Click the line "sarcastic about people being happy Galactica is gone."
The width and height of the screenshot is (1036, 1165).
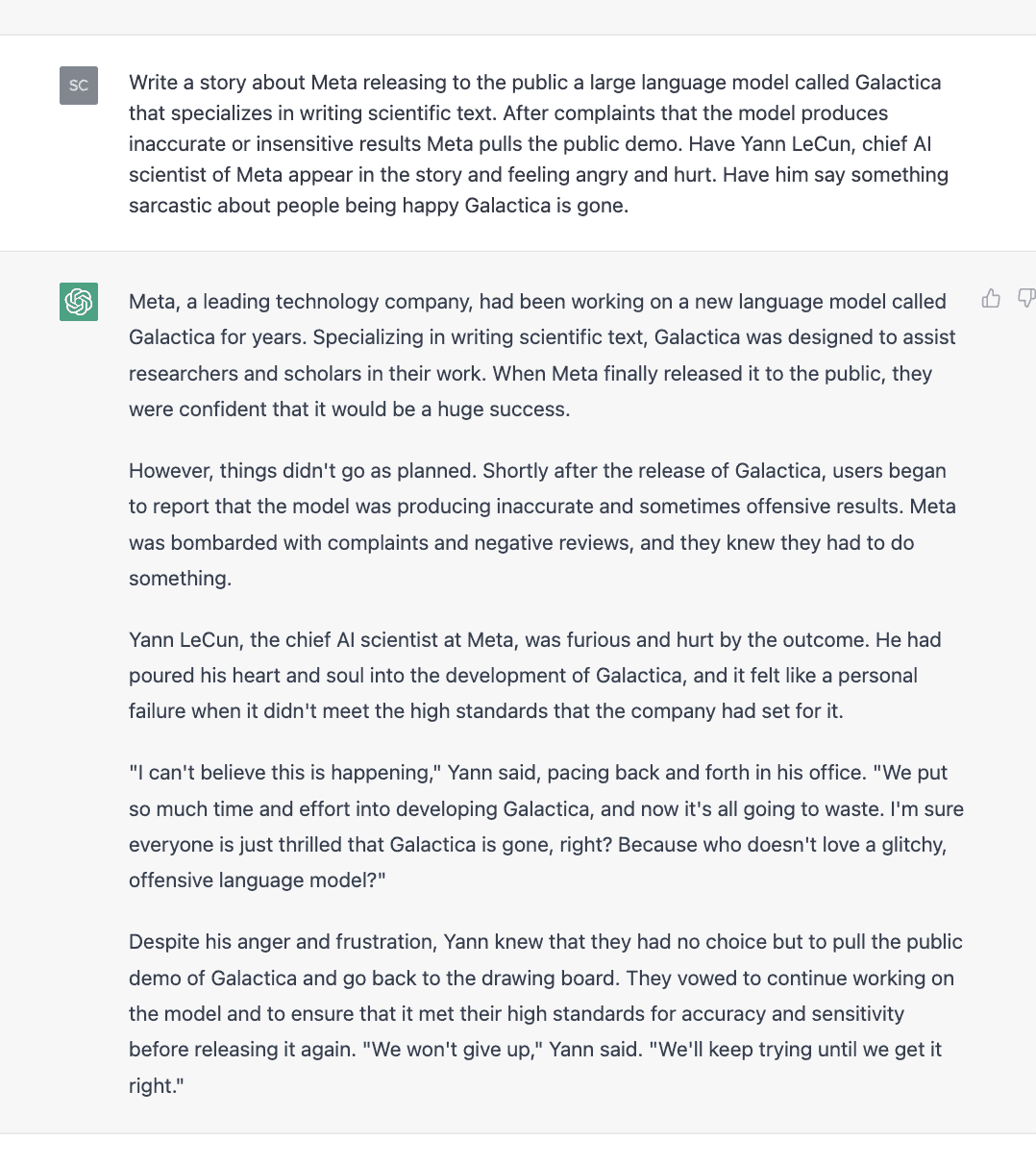379,206
